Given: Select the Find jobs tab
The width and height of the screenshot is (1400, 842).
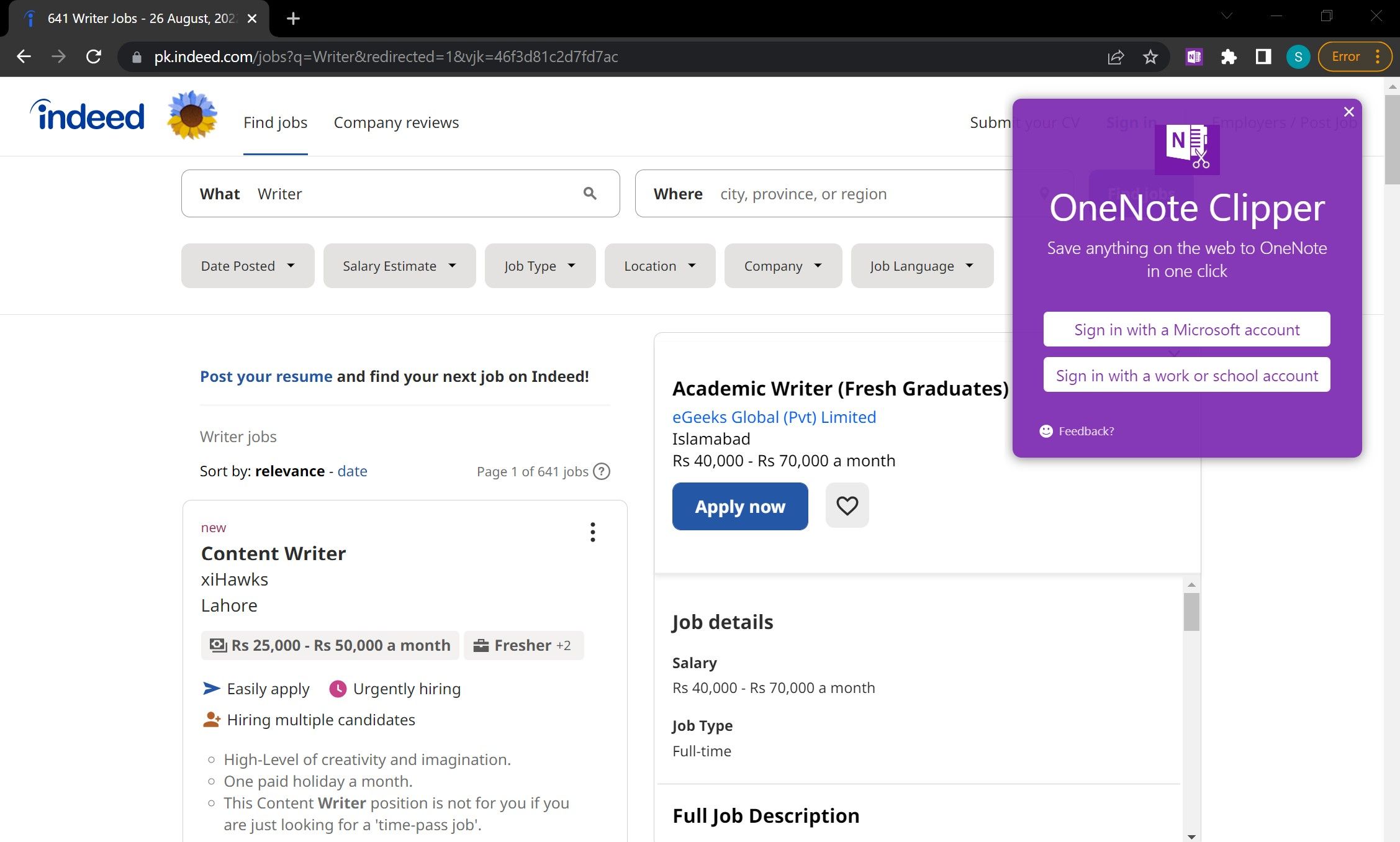Looking at the screenshot, I should tap(275, 122).
